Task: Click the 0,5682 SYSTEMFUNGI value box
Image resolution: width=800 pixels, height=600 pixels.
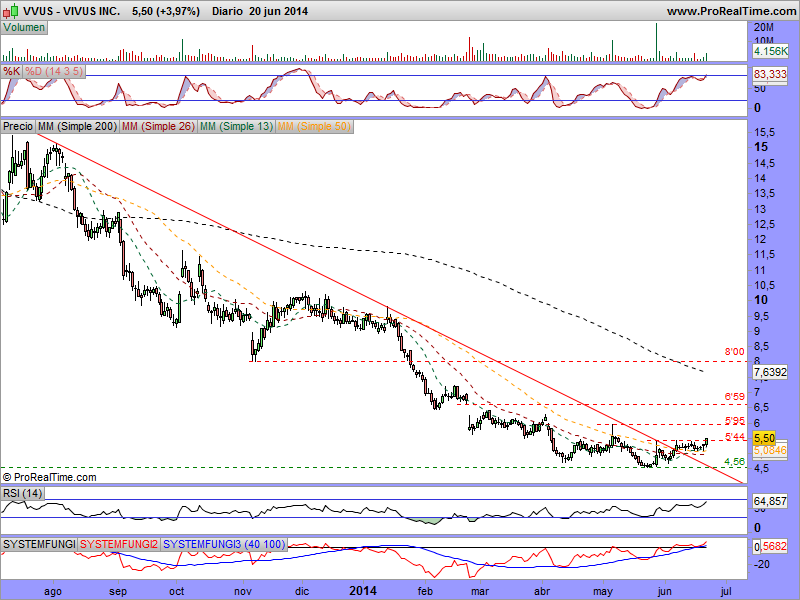Action: pyautogui.click(x=770, y=546)
